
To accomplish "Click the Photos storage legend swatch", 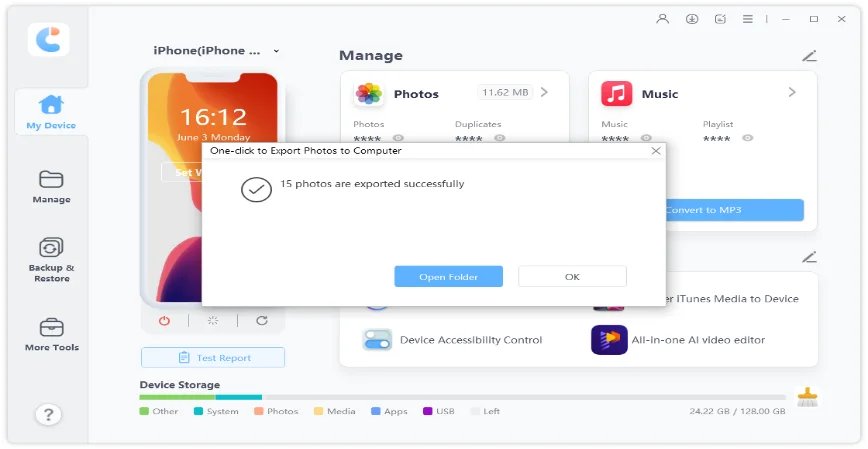I will 259,411.
